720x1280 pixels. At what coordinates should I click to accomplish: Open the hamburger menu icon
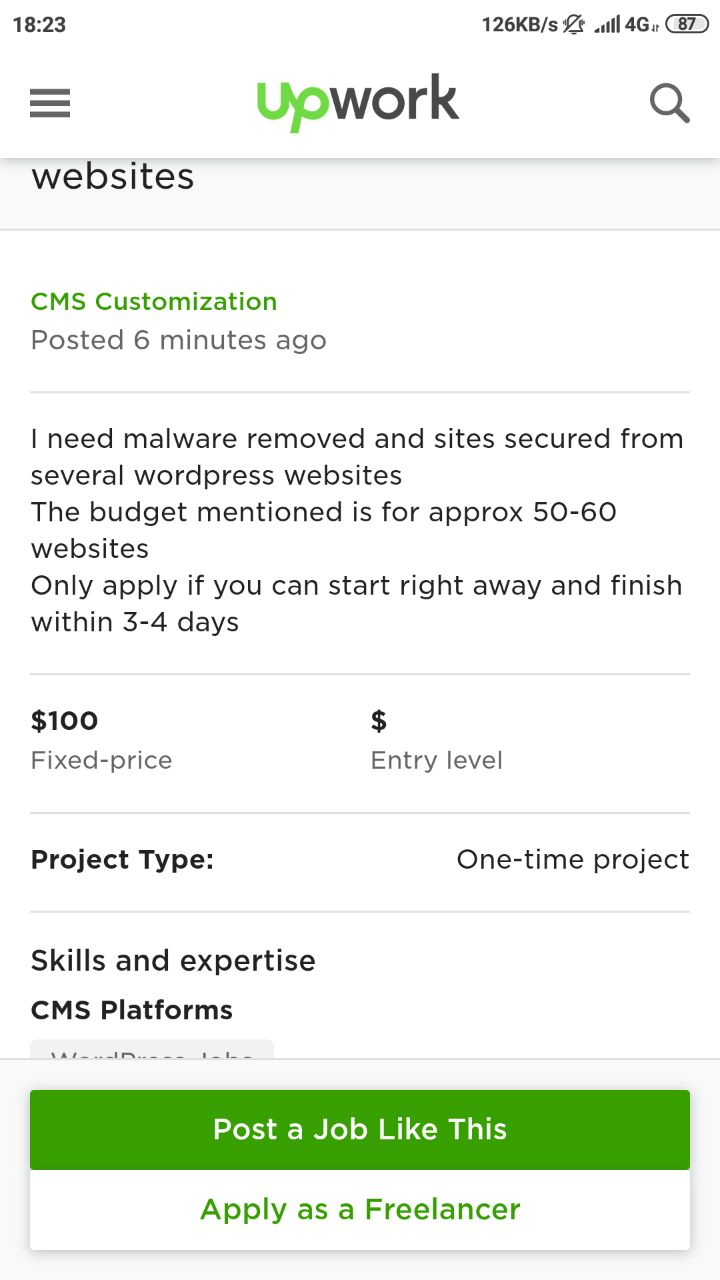[x=50, y=103]
